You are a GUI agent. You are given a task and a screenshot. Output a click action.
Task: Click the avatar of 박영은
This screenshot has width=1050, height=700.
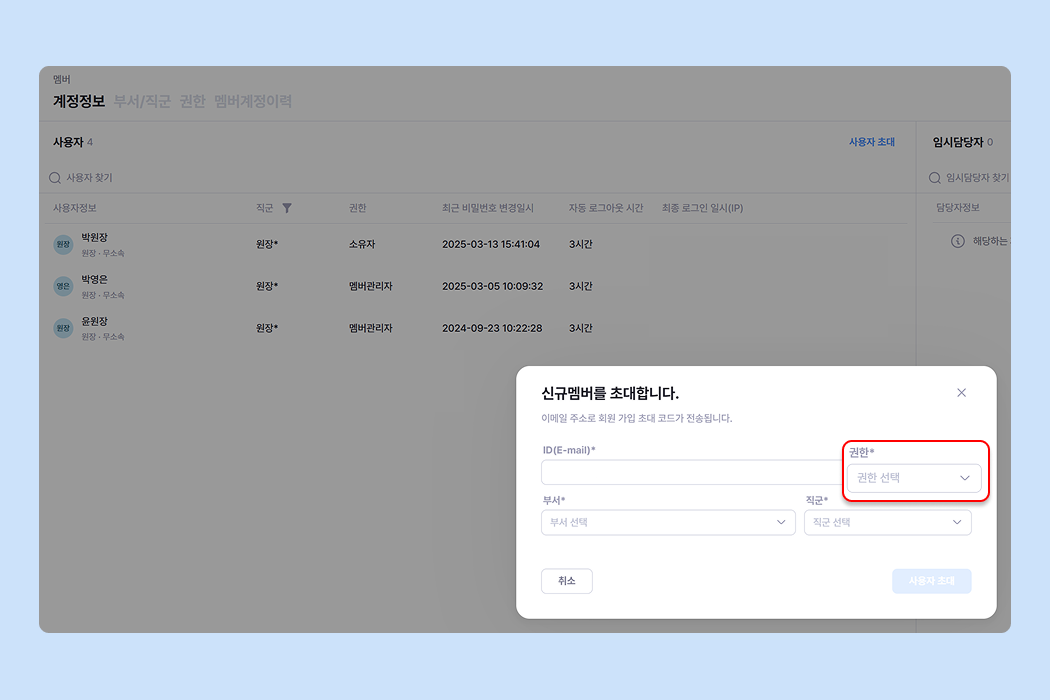click(x=63, y=286)
